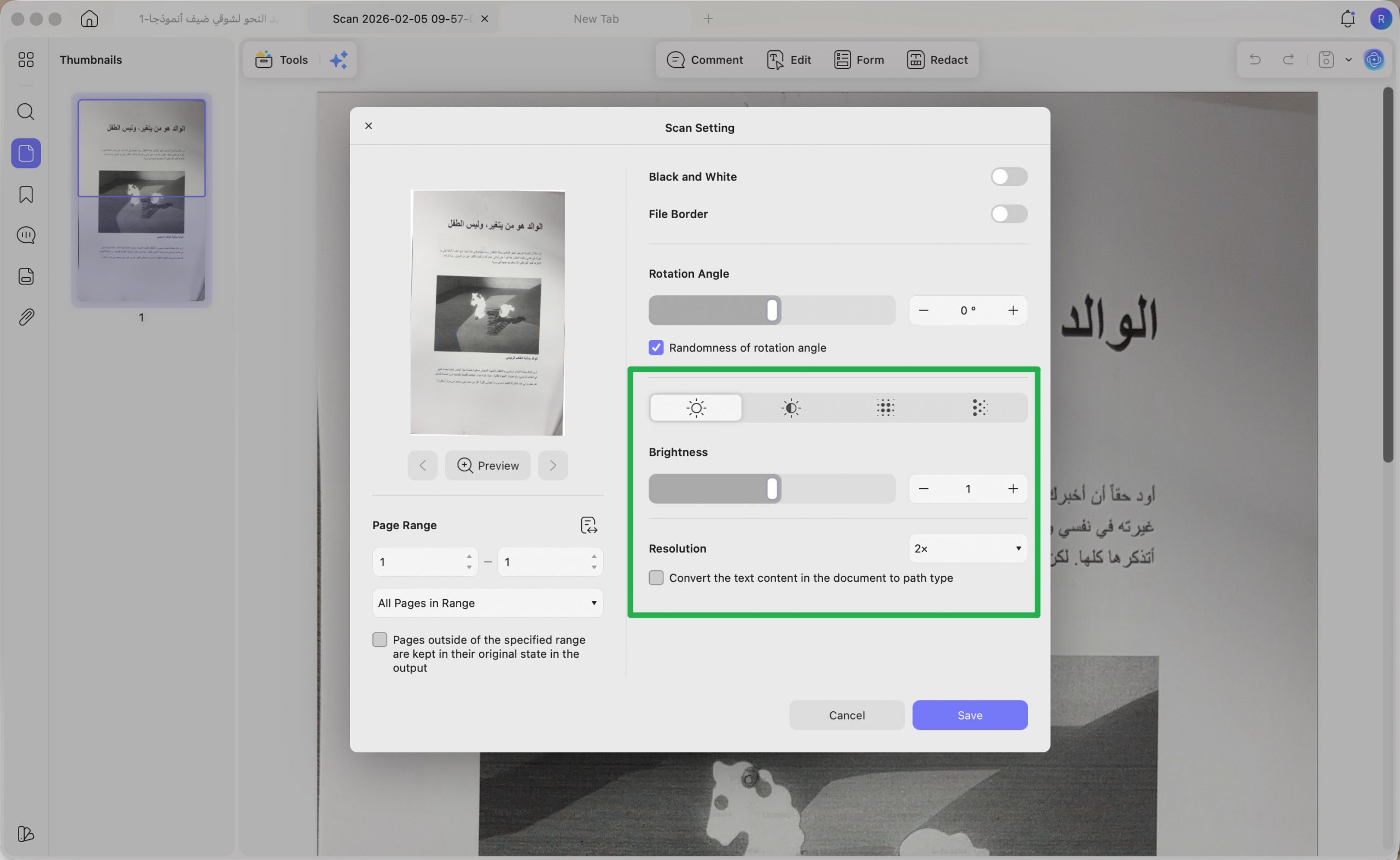Open the bookmarks panel icon

pos(26,195)
